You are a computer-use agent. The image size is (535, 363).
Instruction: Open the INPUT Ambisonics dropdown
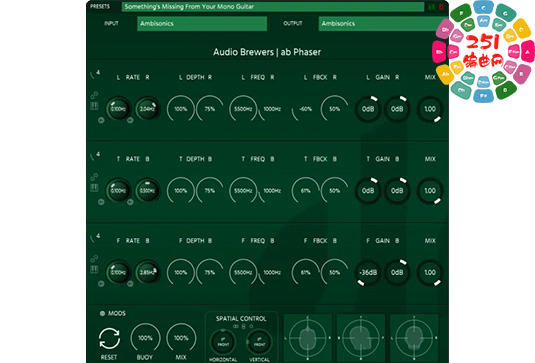coord(202,24)
